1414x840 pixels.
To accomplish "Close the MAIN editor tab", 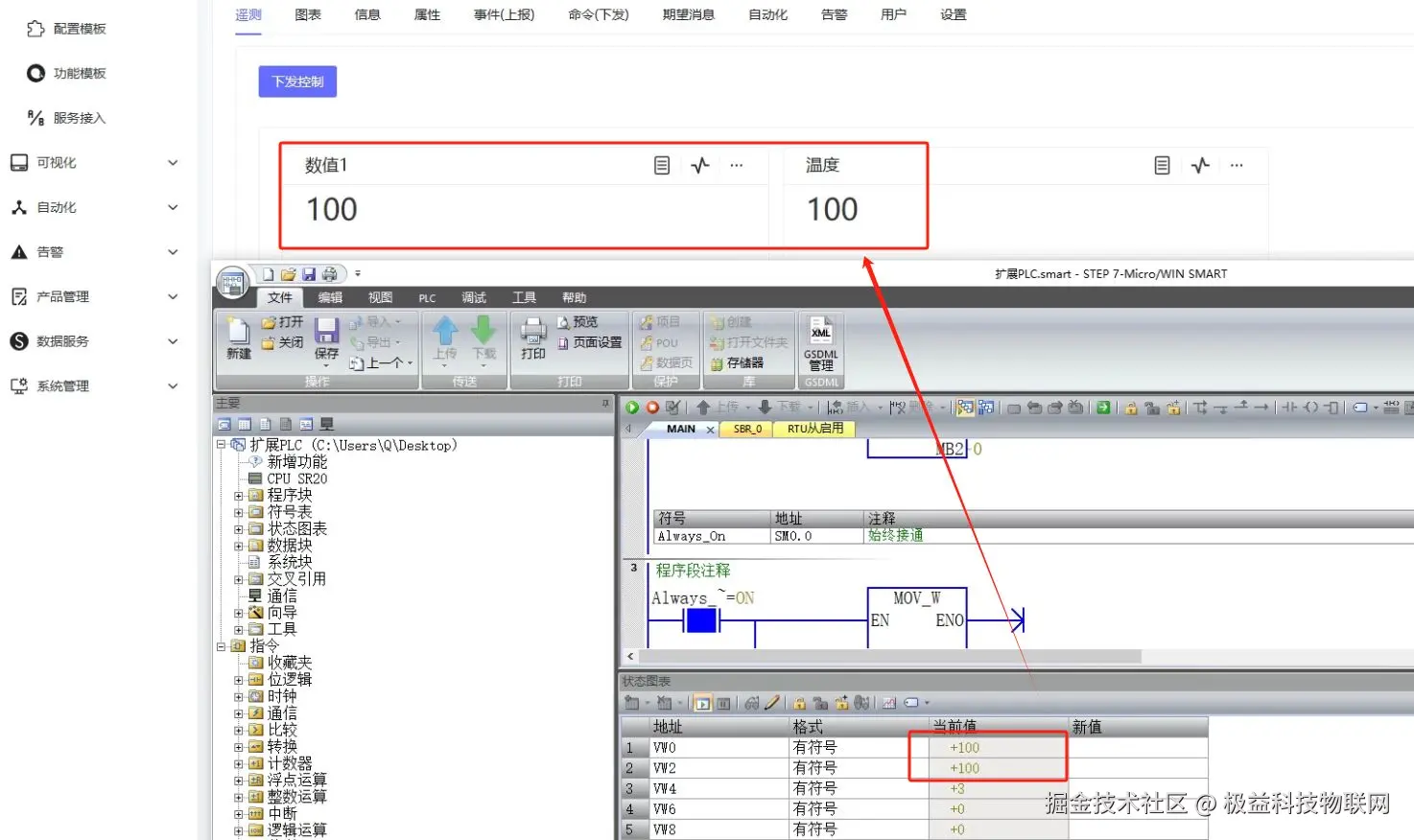I will [x=710, y=430].
